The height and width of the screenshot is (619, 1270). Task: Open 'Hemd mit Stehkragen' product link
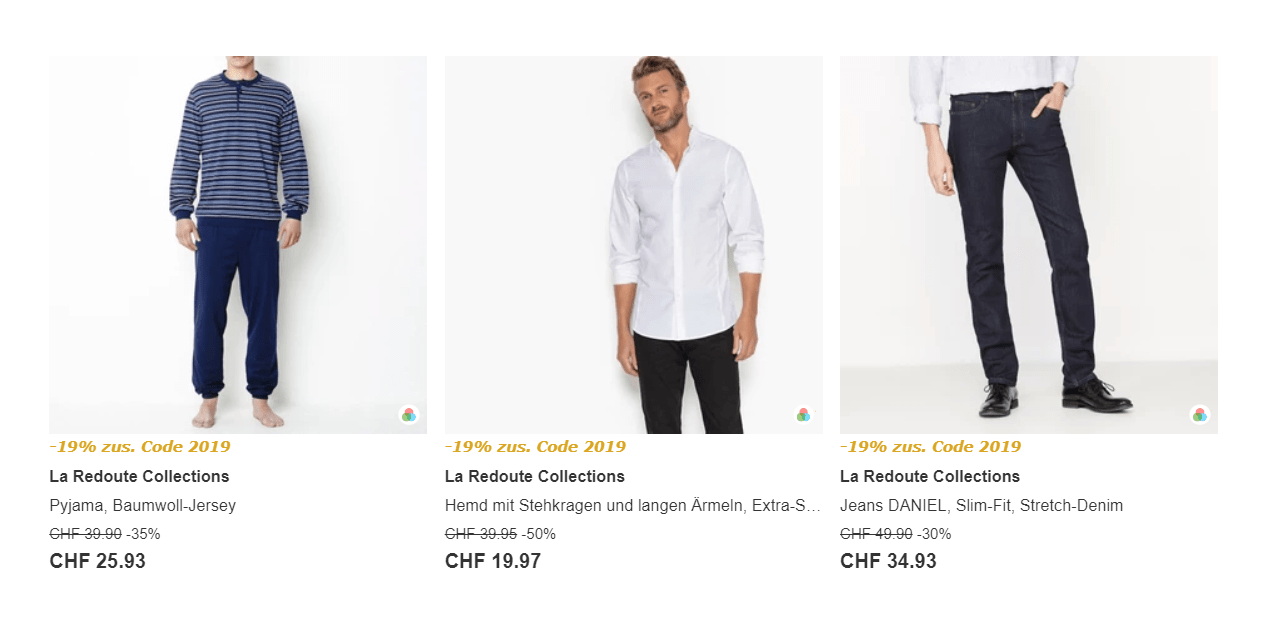[x=632, y=506]
